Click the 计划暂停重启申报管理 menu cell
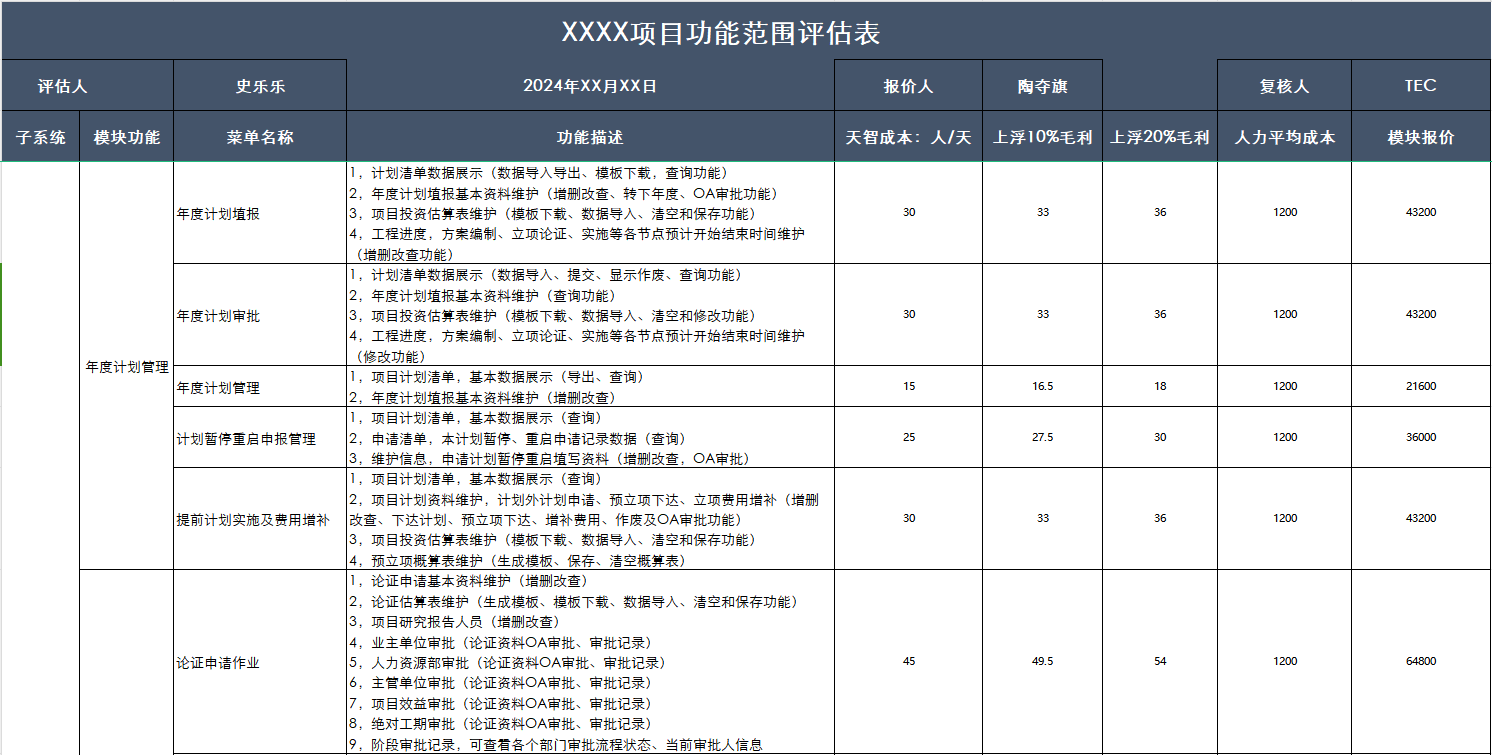The width and height of the screenshot is (1492, 755). coord(260,438)
